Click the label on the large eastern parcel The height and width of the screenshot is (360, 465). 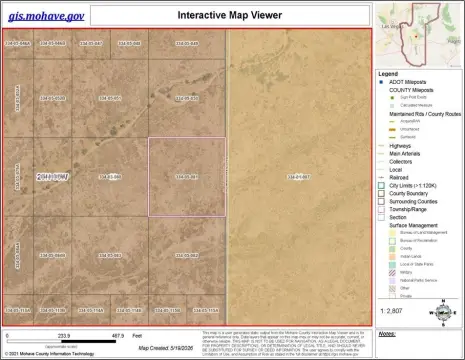click(x=299, y=177)
